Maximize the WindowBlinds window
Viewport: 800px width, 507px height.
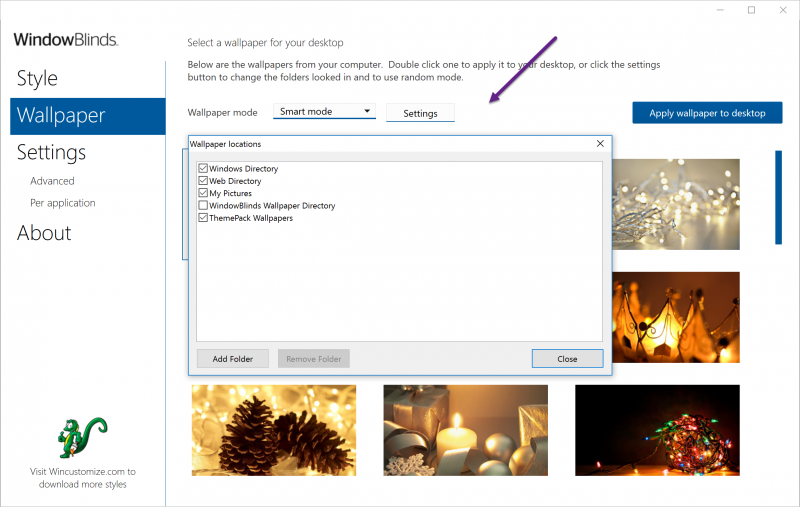pyautogui.click(x=751, y=10)
